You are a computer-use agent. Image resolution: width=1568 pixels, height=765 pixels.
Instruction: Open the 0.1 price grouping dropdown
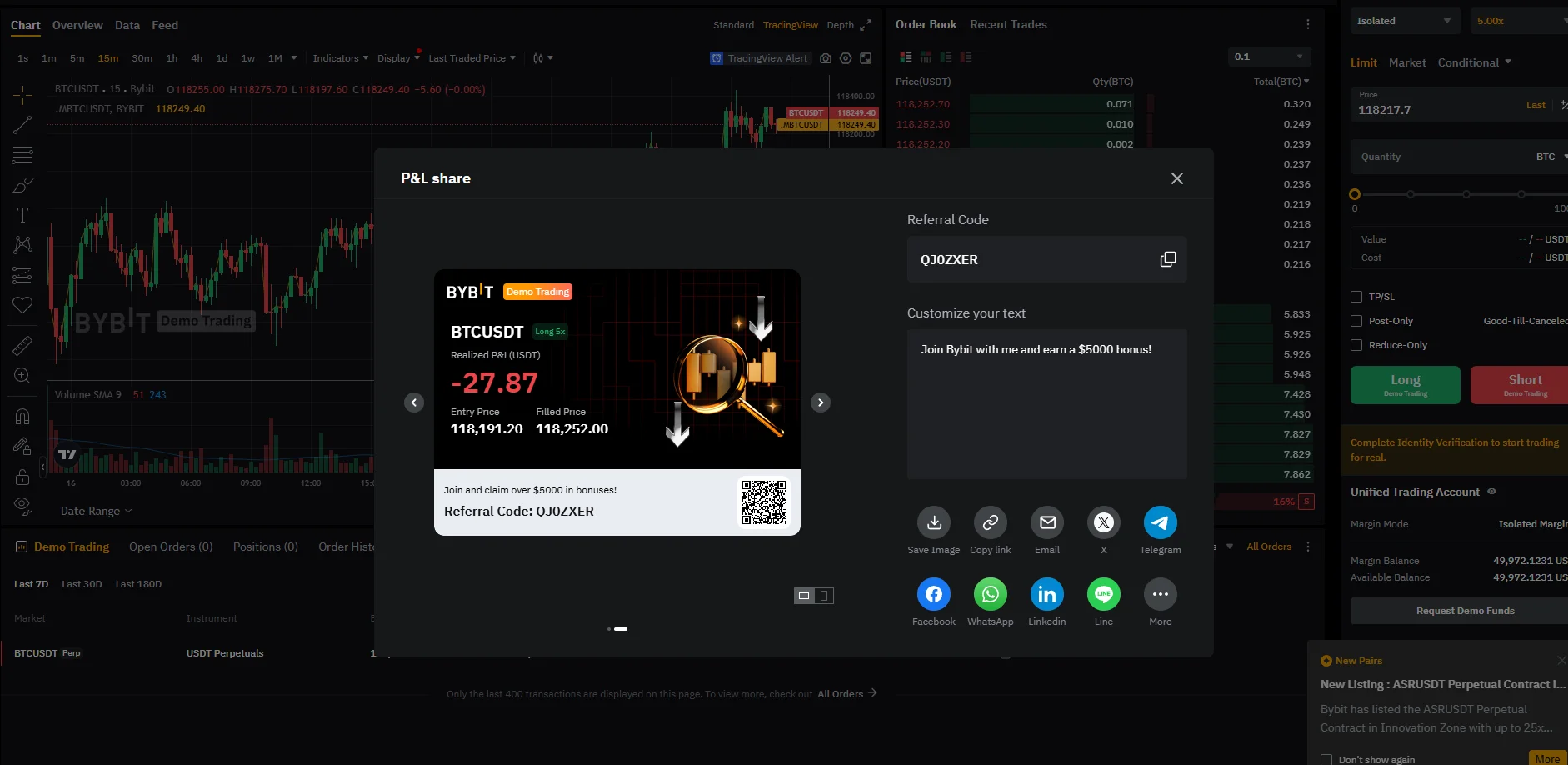pyautogui.click(x=1269, y=57)
